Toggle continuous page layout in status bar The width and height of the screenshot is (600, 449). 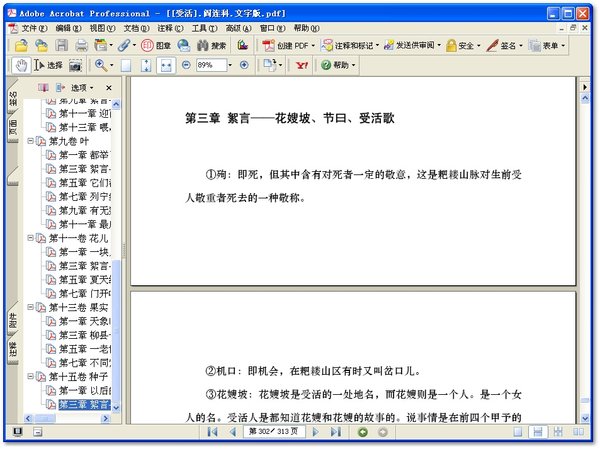point(538,432)
